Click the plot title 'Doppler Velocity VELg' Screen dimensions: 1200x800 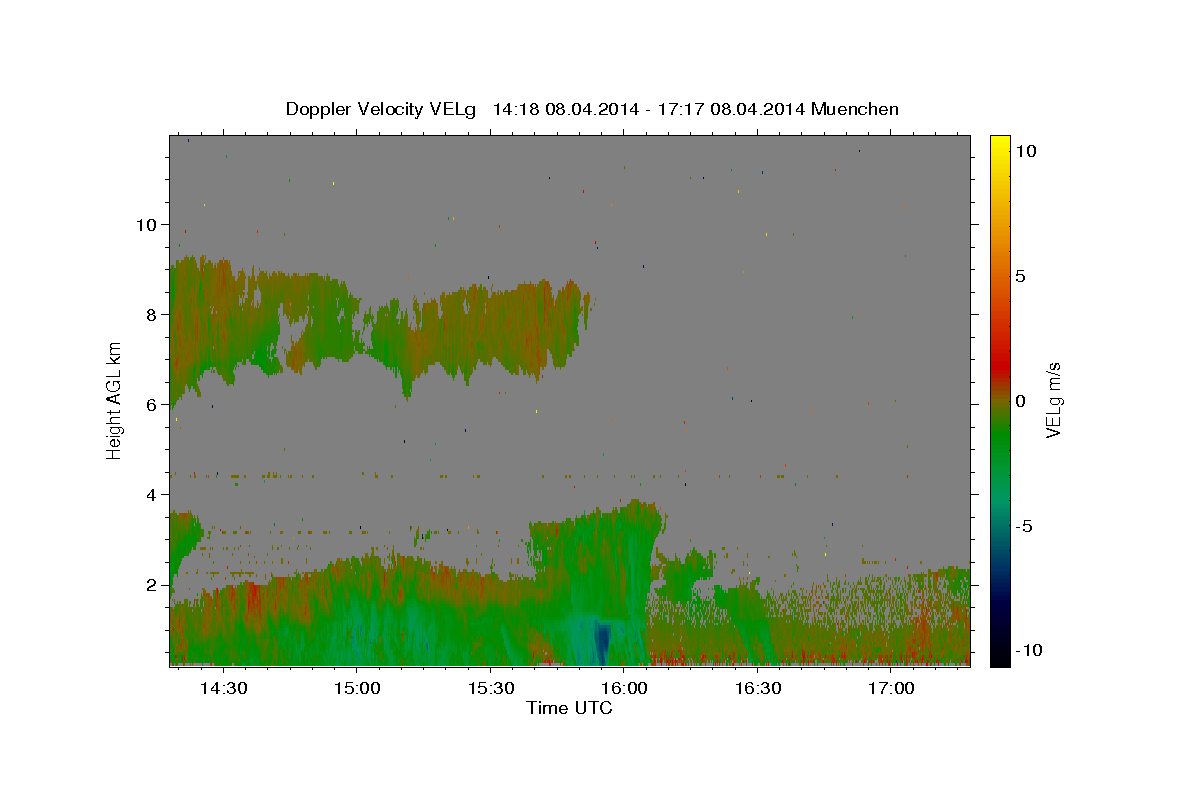click(x=380, y=109)
